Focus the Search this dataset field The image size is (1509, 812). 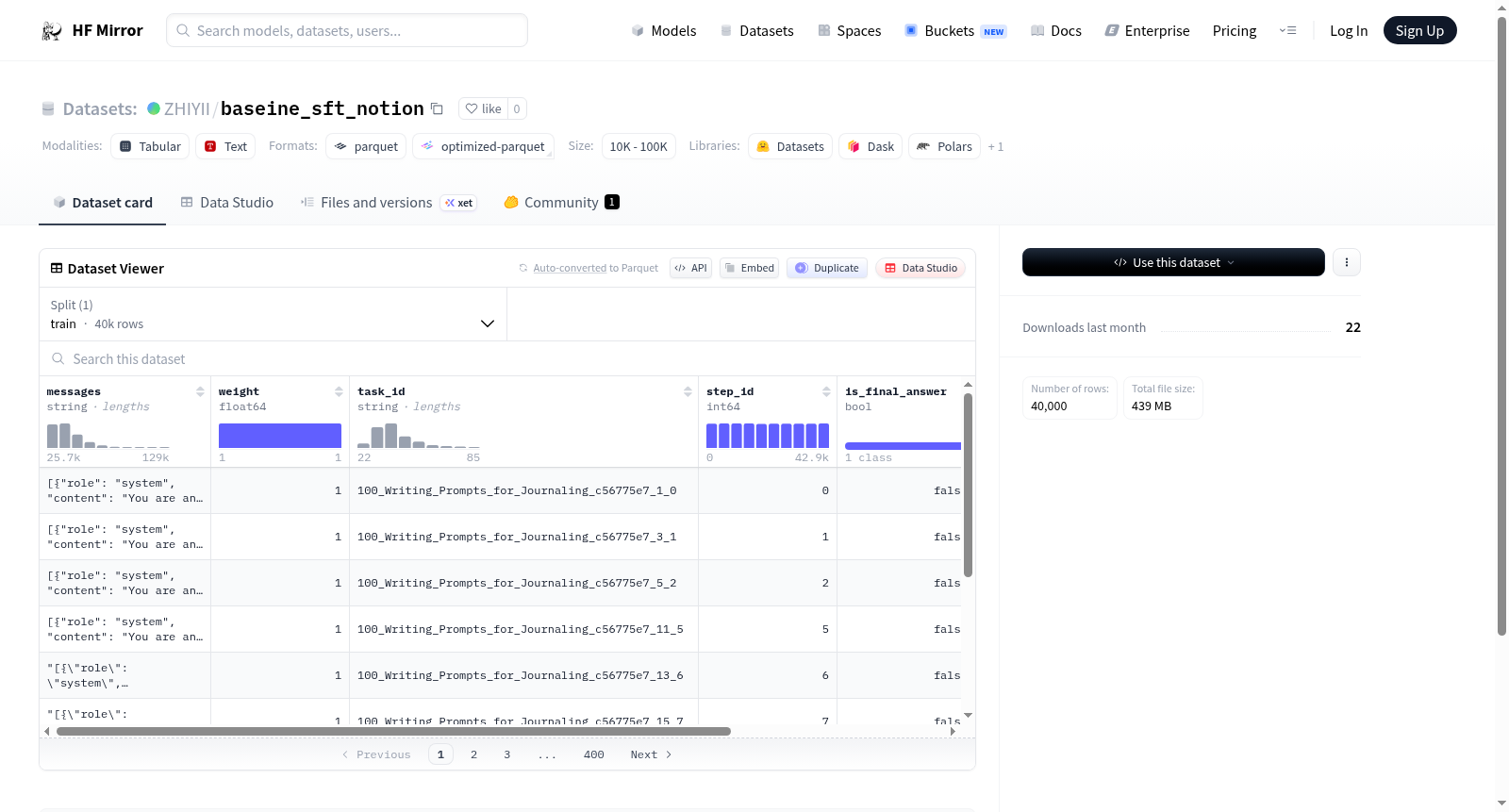click(507, 359)
